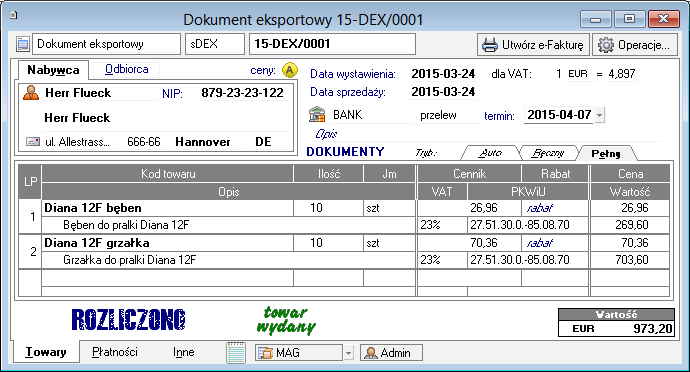690x372 pixels.
Task: Click the Data wystawienia date 2015-03-24
Action: 443,74
